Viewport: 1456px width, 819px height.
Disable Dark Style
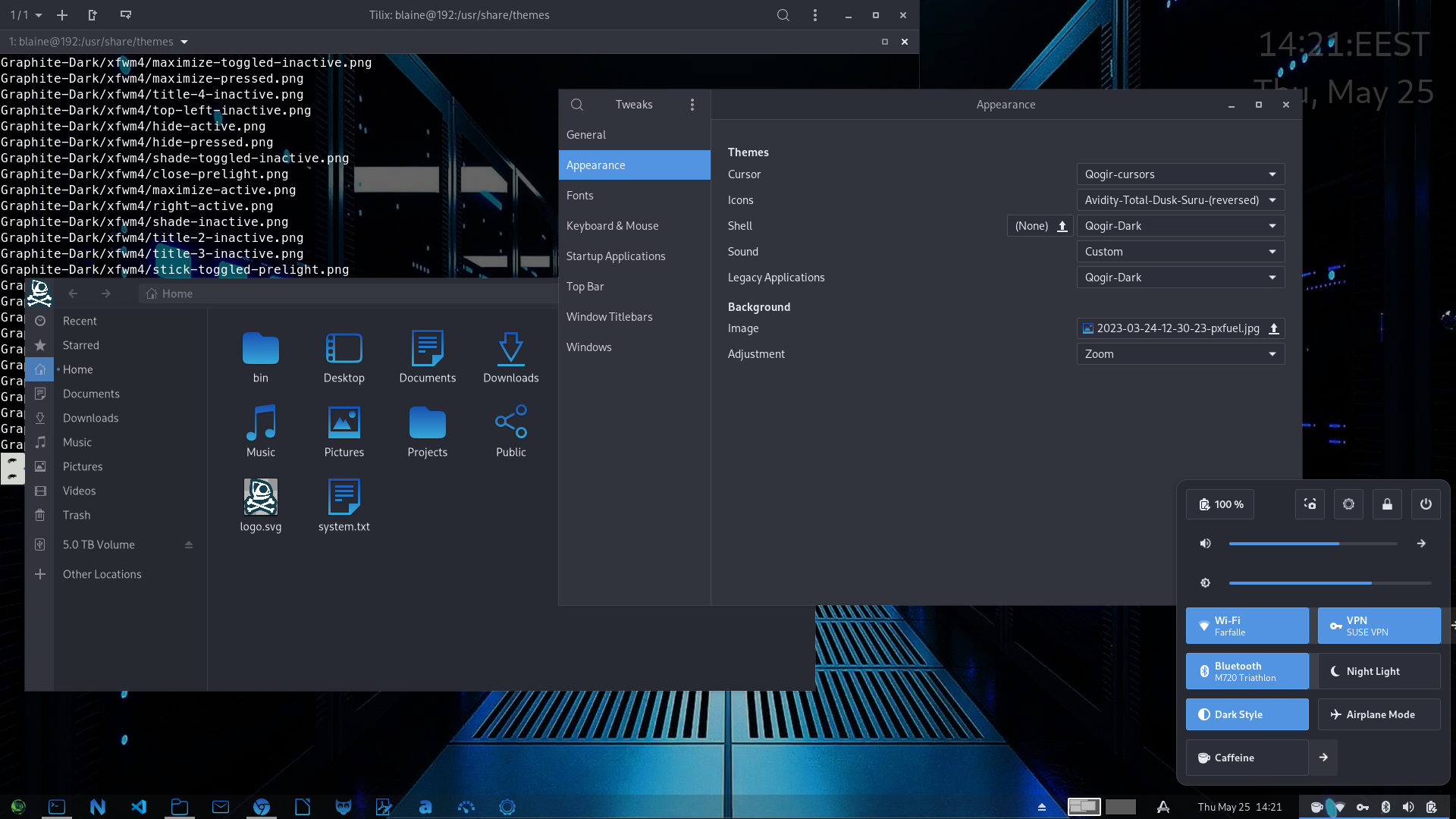[1247, 714]
